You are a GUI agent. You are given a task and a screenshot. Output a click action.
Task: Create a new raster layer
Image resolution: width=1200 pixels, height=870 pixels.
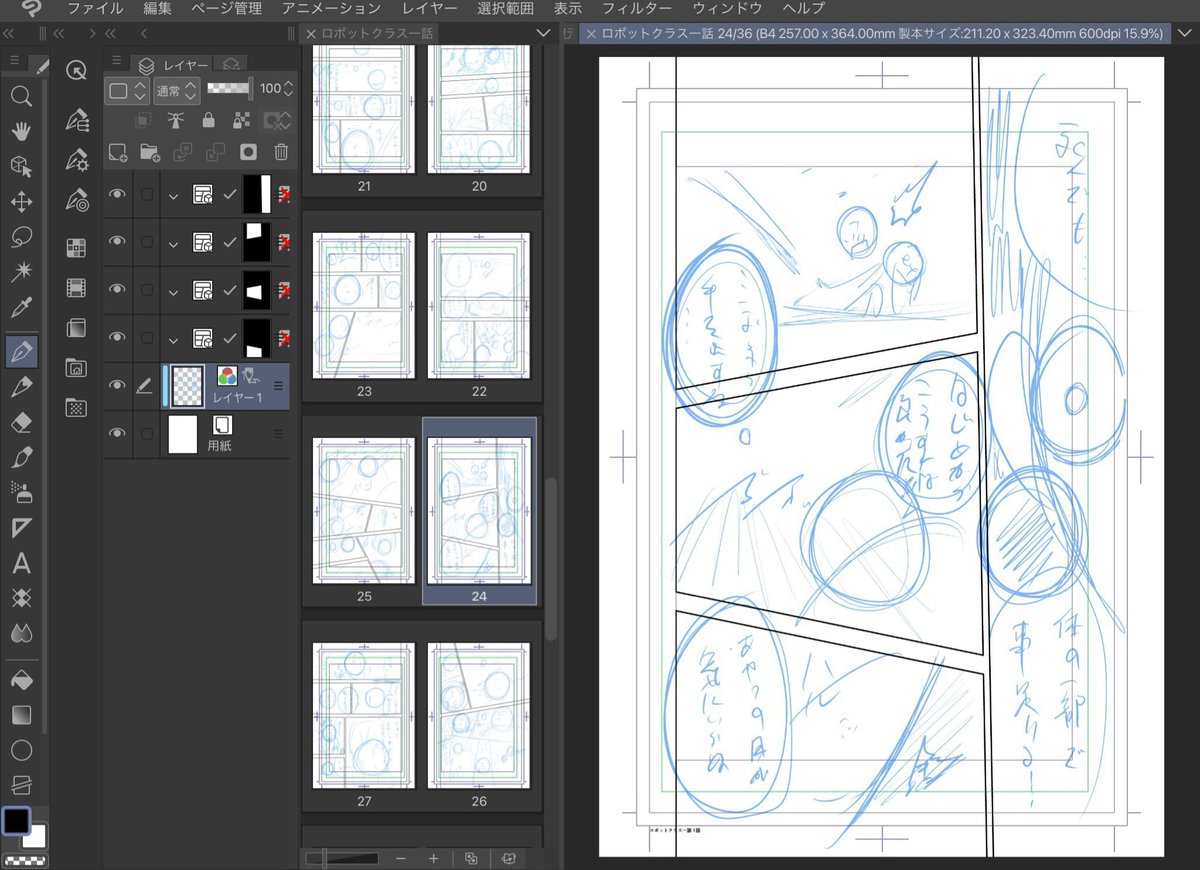(x=117, y=152)
